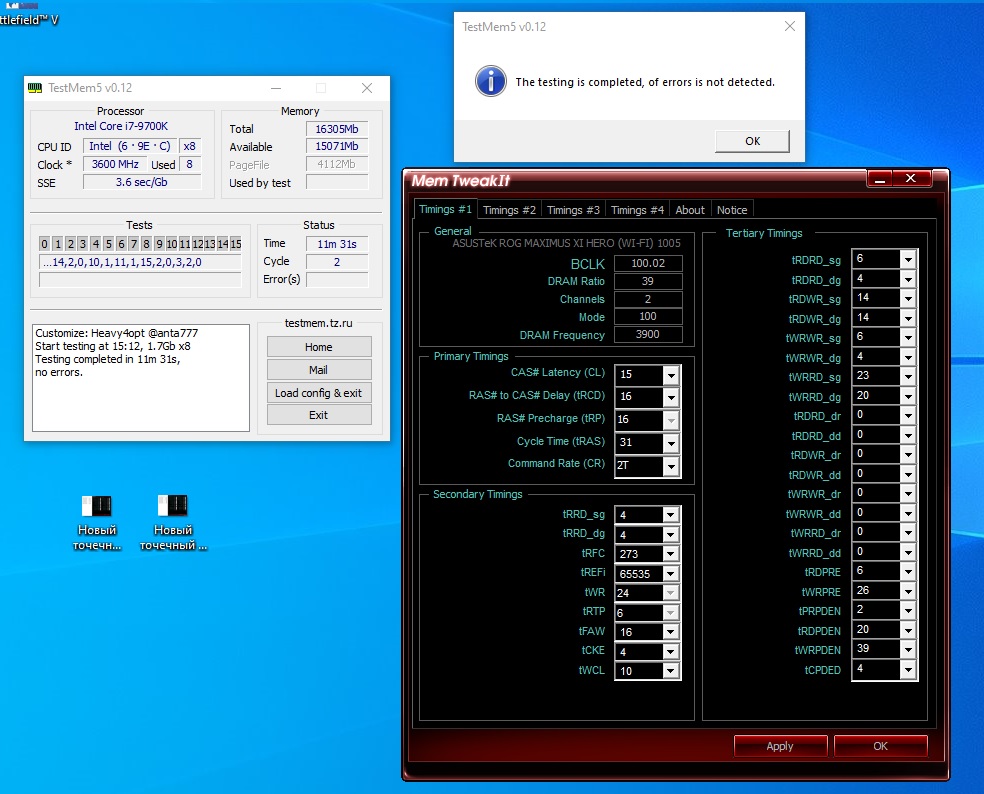
Task: Open tREFi dropdown
Action: point(670,574)
